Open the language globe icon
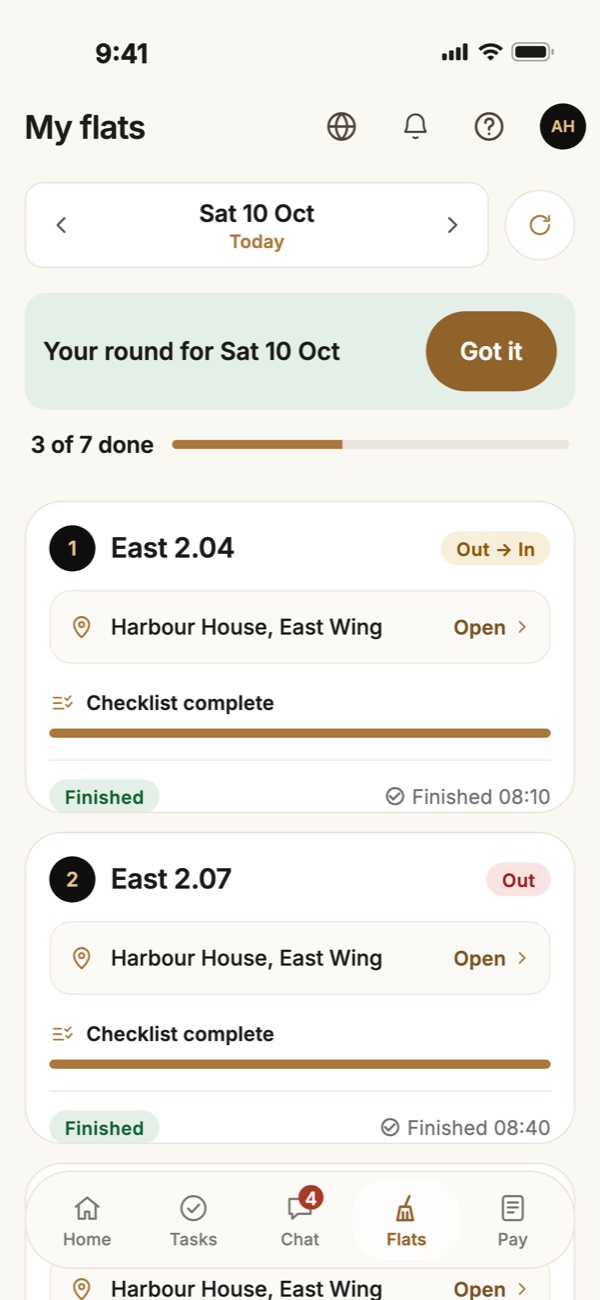 pyautogui.click(x=342, y=127)
